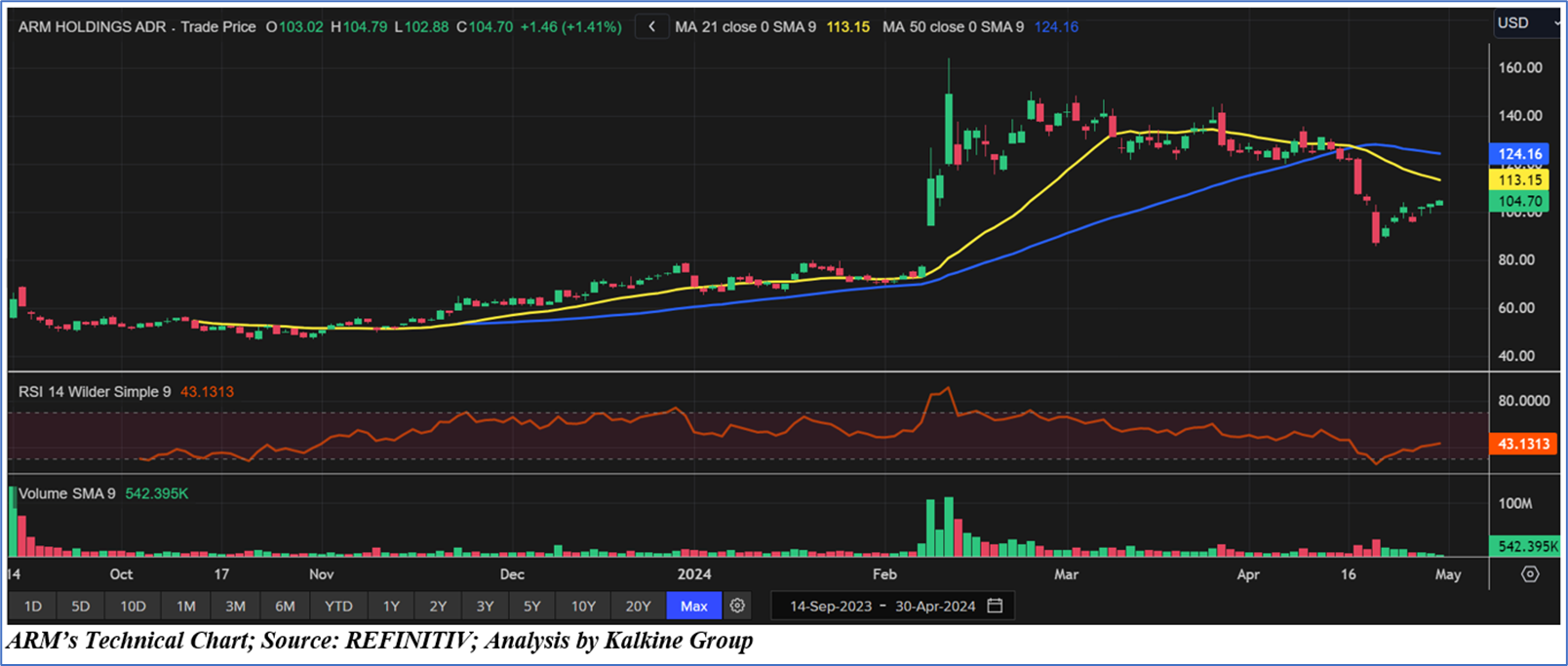This screenshot has width=1568, height=666.
Task: Select the 1D timeframe
Action: [32, 606]
